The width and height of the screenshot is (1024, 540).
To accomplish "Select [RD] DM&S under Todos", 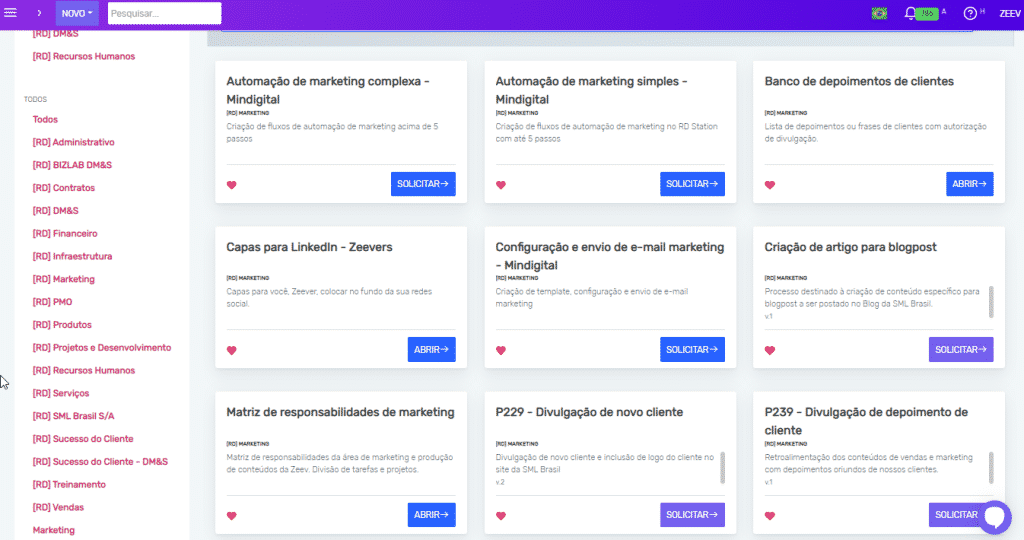I will click(x=56, y=211).
